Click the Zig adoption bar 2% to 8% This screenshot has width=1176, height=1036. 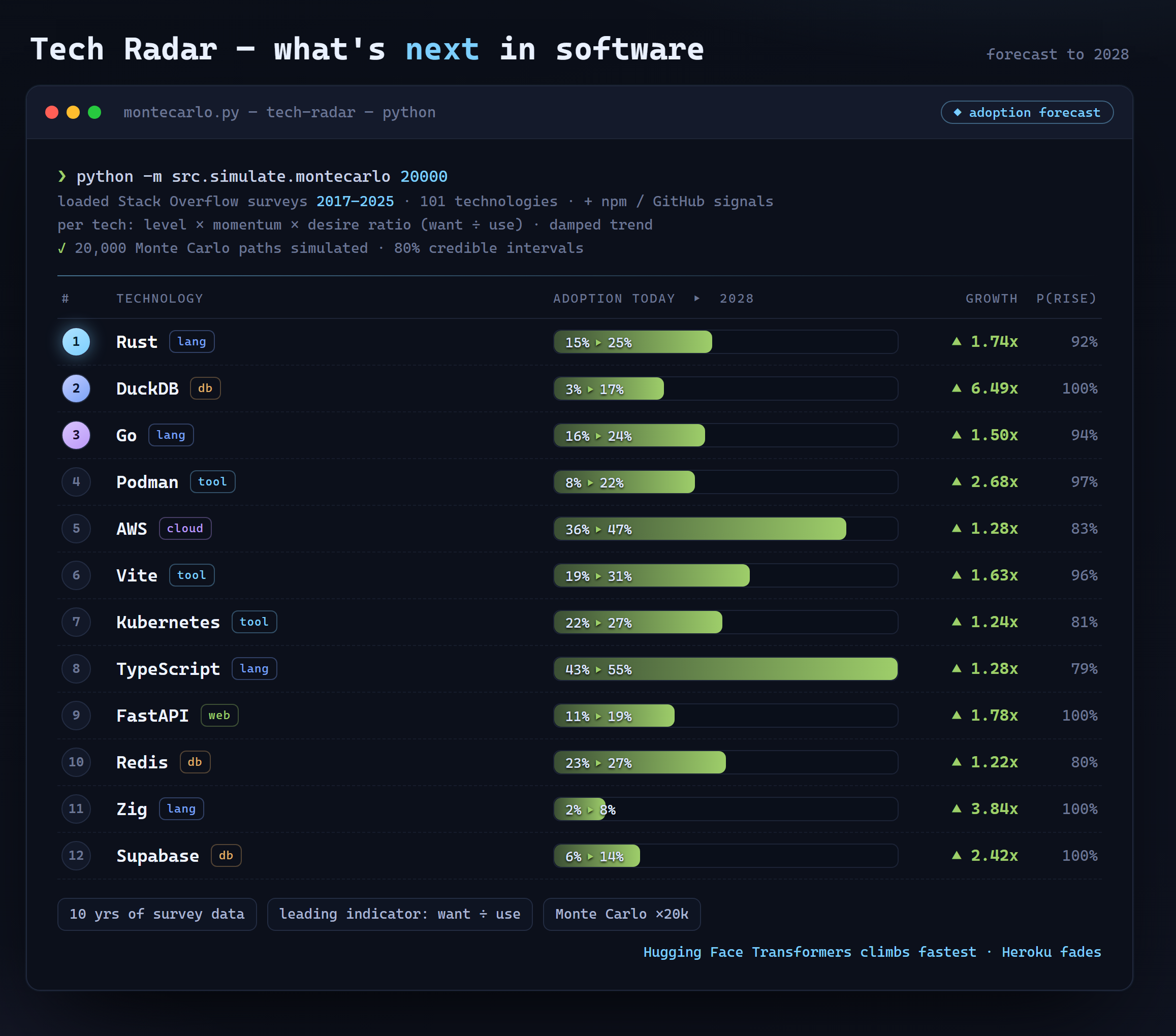pyautogui.click(x=725, y=809)
